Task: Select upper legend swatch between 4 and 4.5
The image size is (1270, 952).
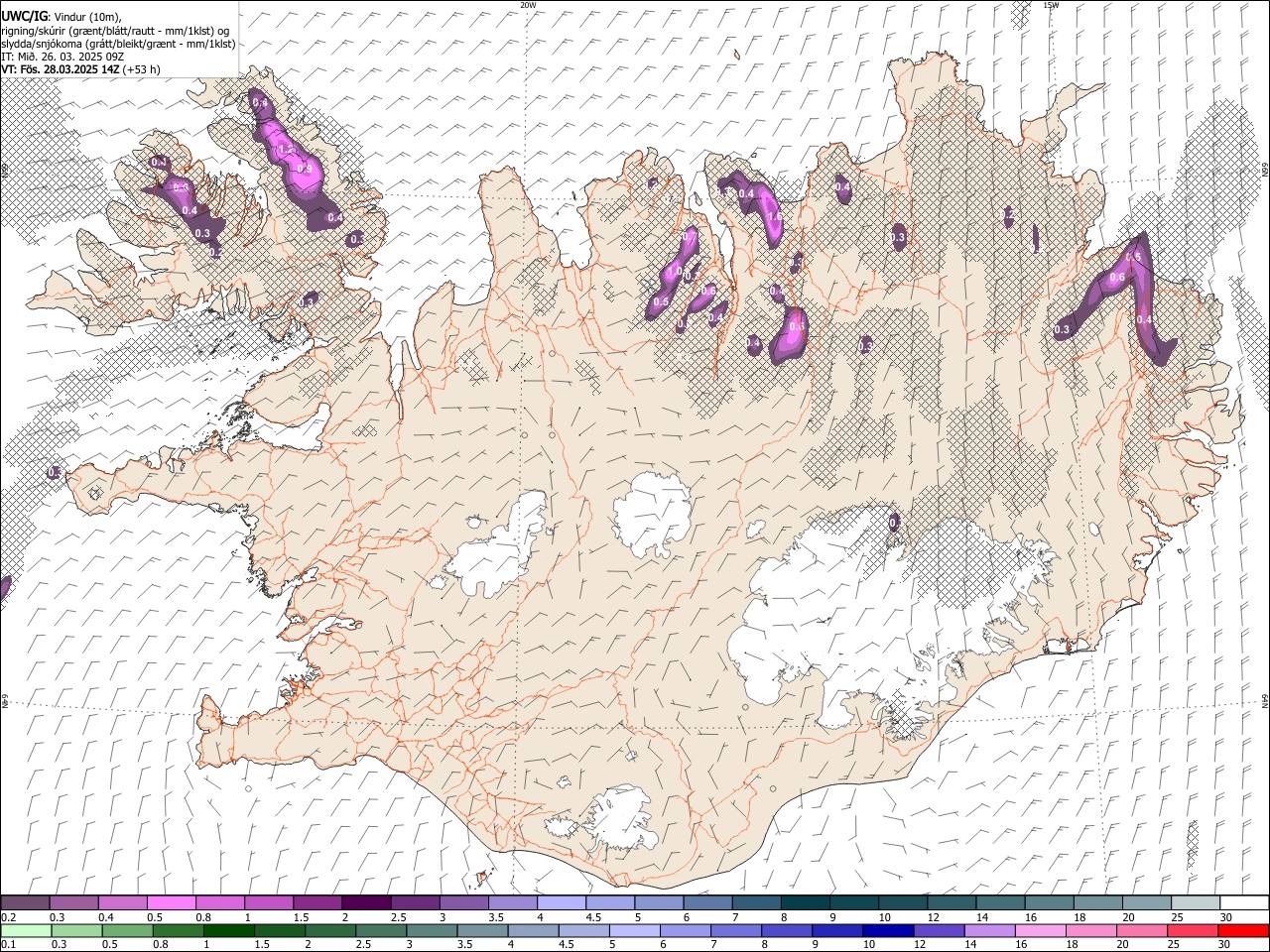Action: point(561,902)
